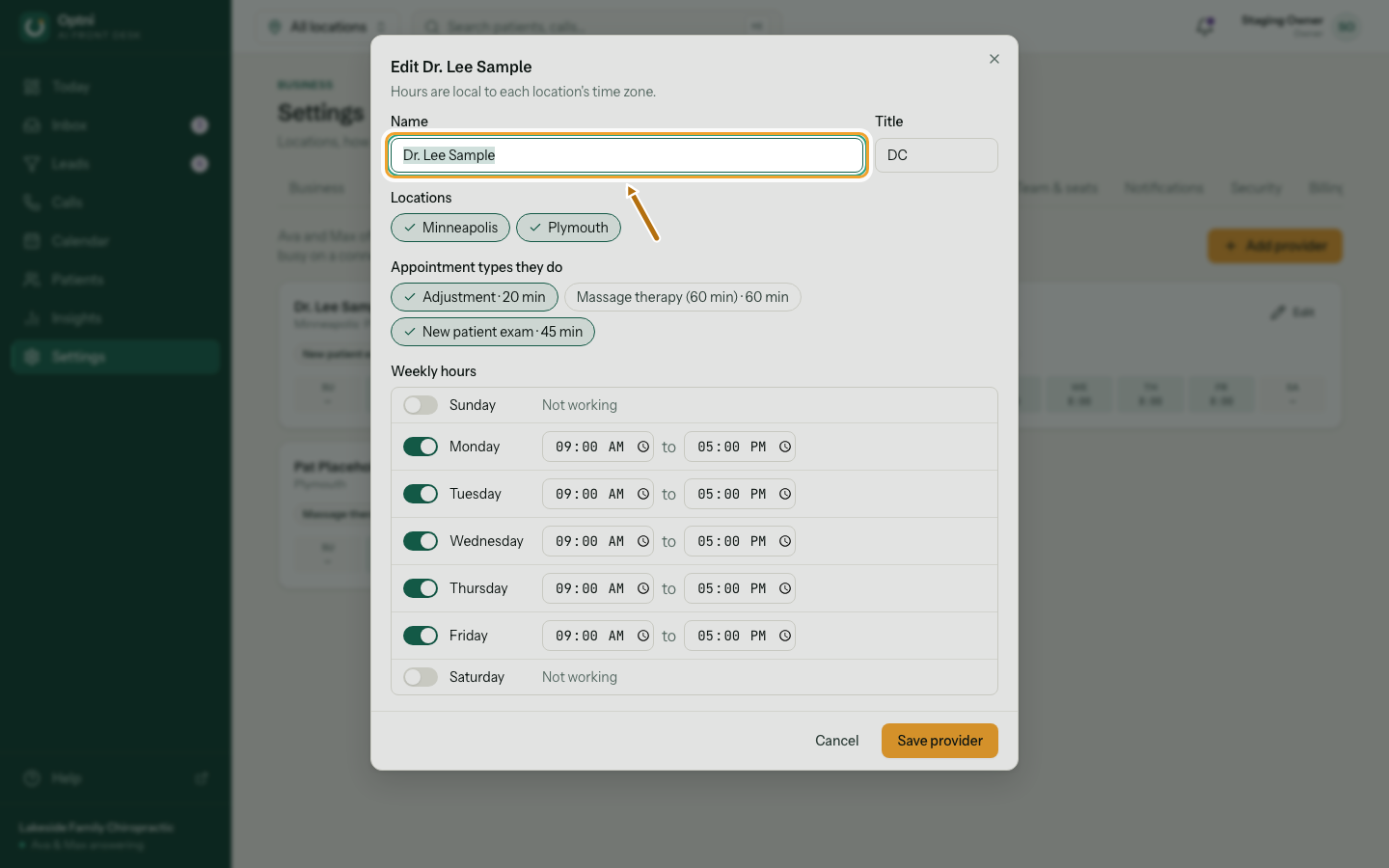Disable the Tuesday working hours toggle
This screenshot has height=868, width=1389.
tap(421, 494)
